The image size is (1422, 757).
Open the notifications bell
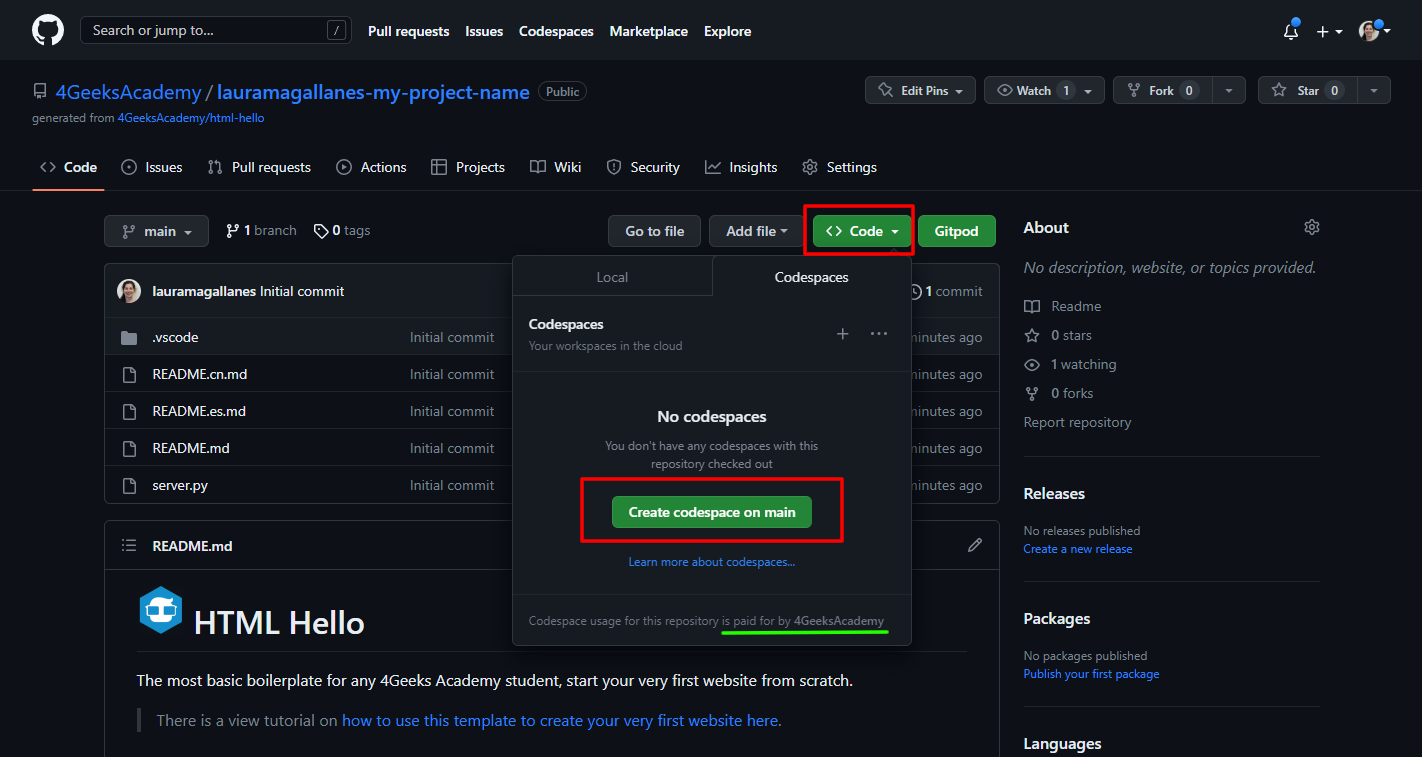point(1291,31)
